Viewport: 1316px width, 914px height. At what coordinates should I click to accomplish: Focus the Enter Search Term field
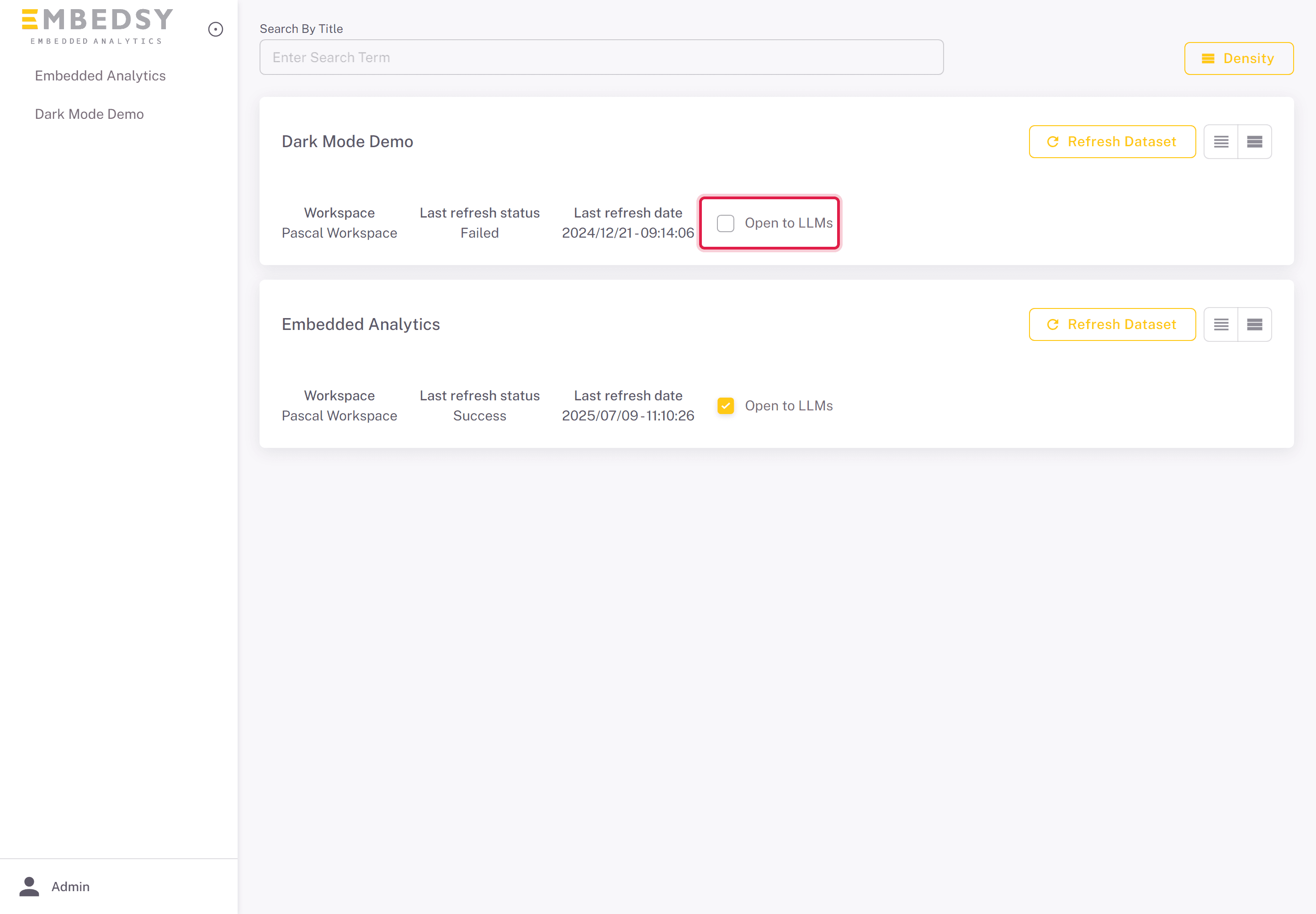[x=601, y=57]
